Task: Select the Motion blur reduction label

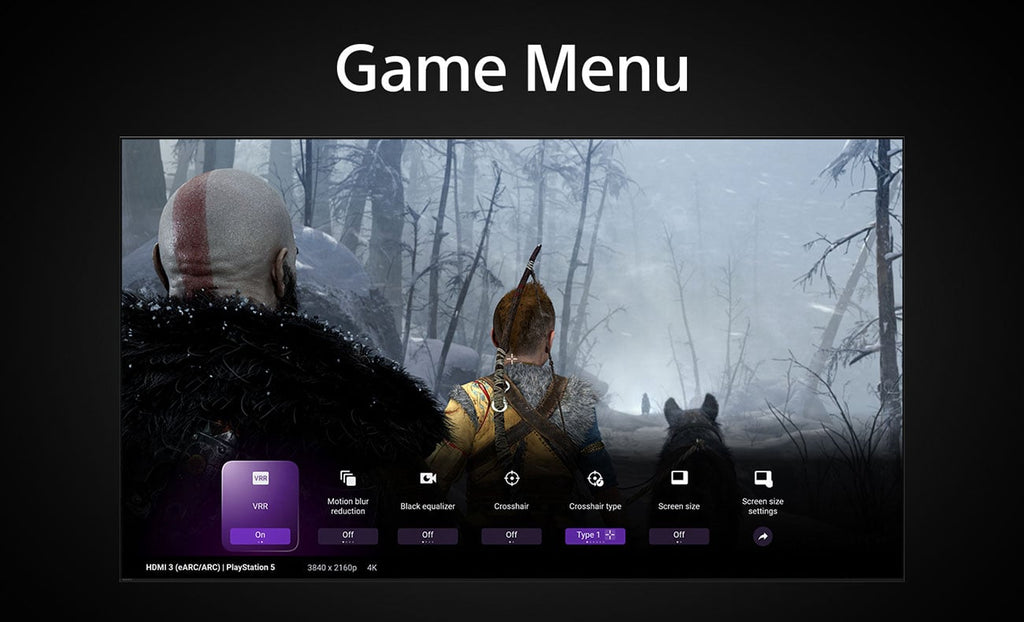Action: [x=348, y=506]
